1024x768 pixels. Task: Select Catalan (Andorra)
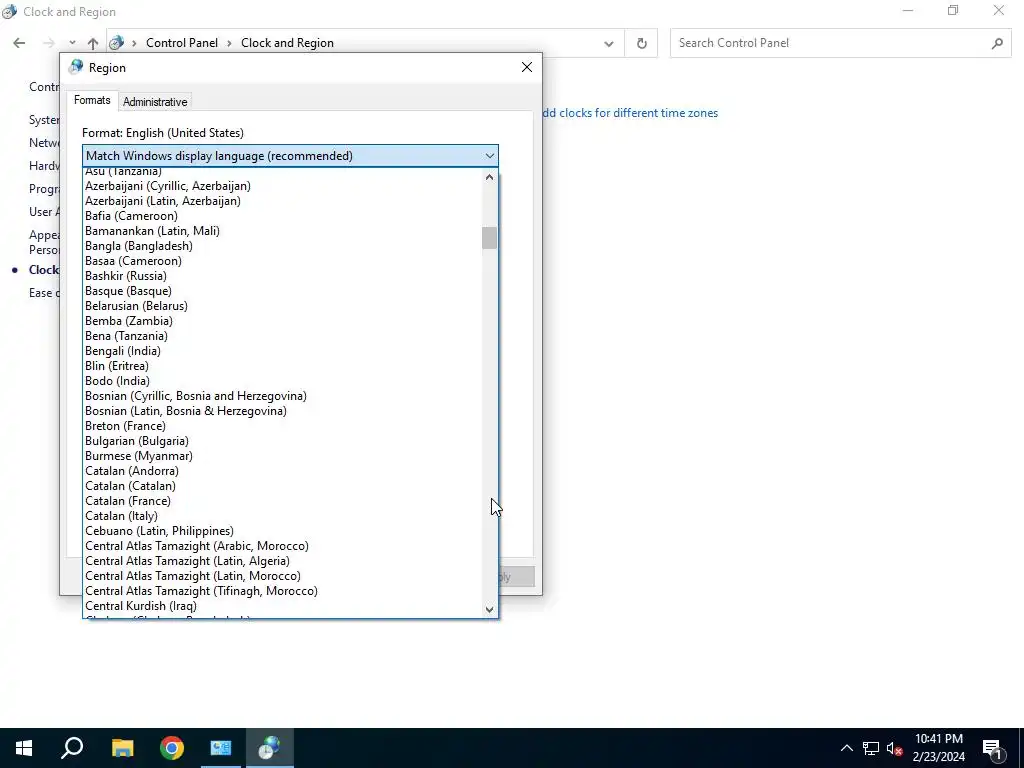[282, 472]
